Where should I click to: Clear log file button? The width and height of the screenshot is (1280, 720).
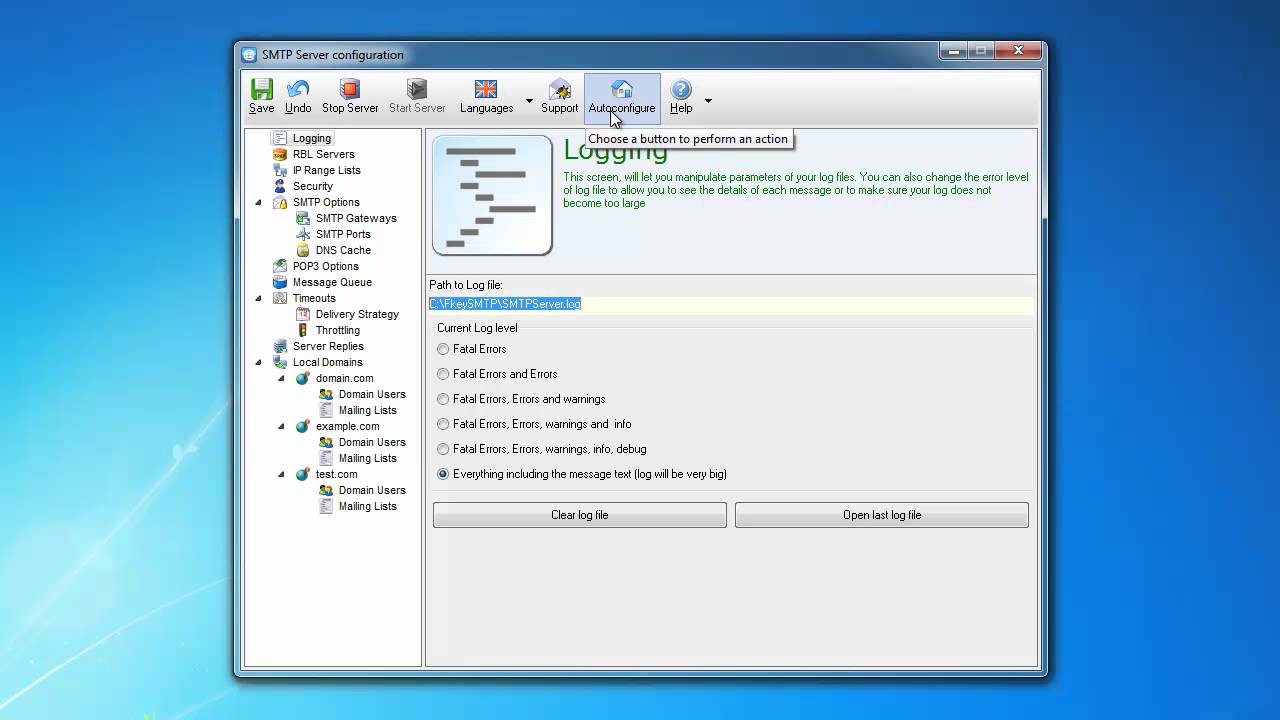[x=580, y=515]
